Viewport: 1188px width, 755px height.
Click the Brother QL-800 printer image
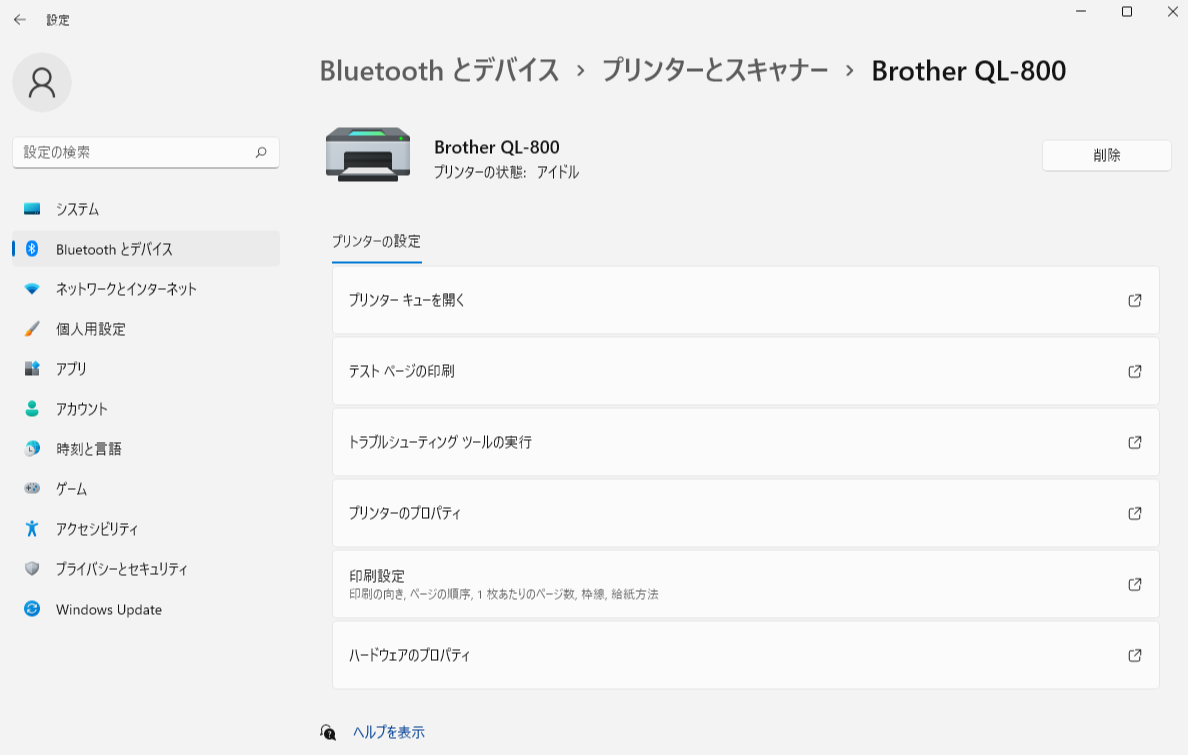[368, 154]
